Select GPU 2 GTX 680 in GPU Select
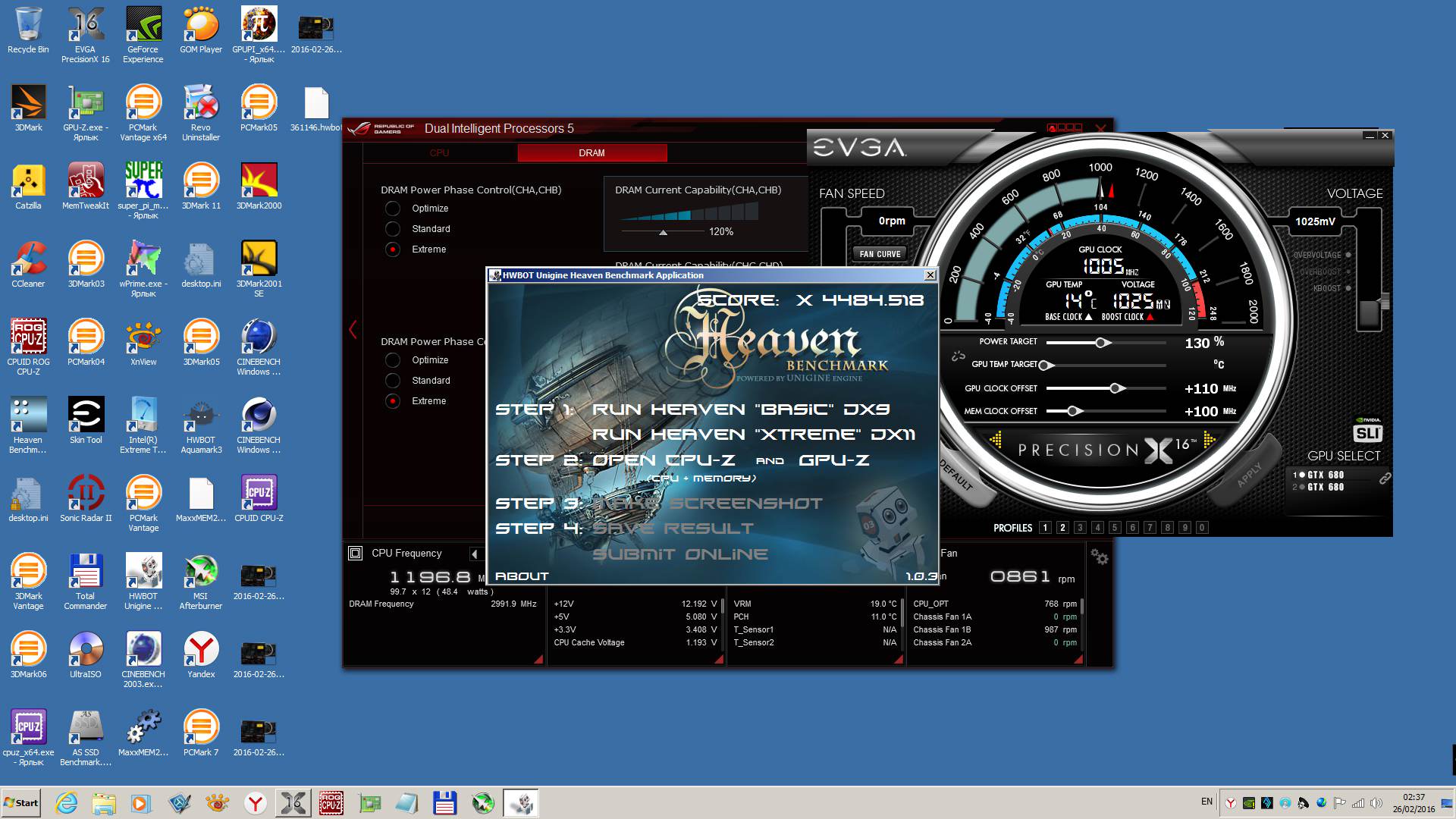 point(1319,487)
